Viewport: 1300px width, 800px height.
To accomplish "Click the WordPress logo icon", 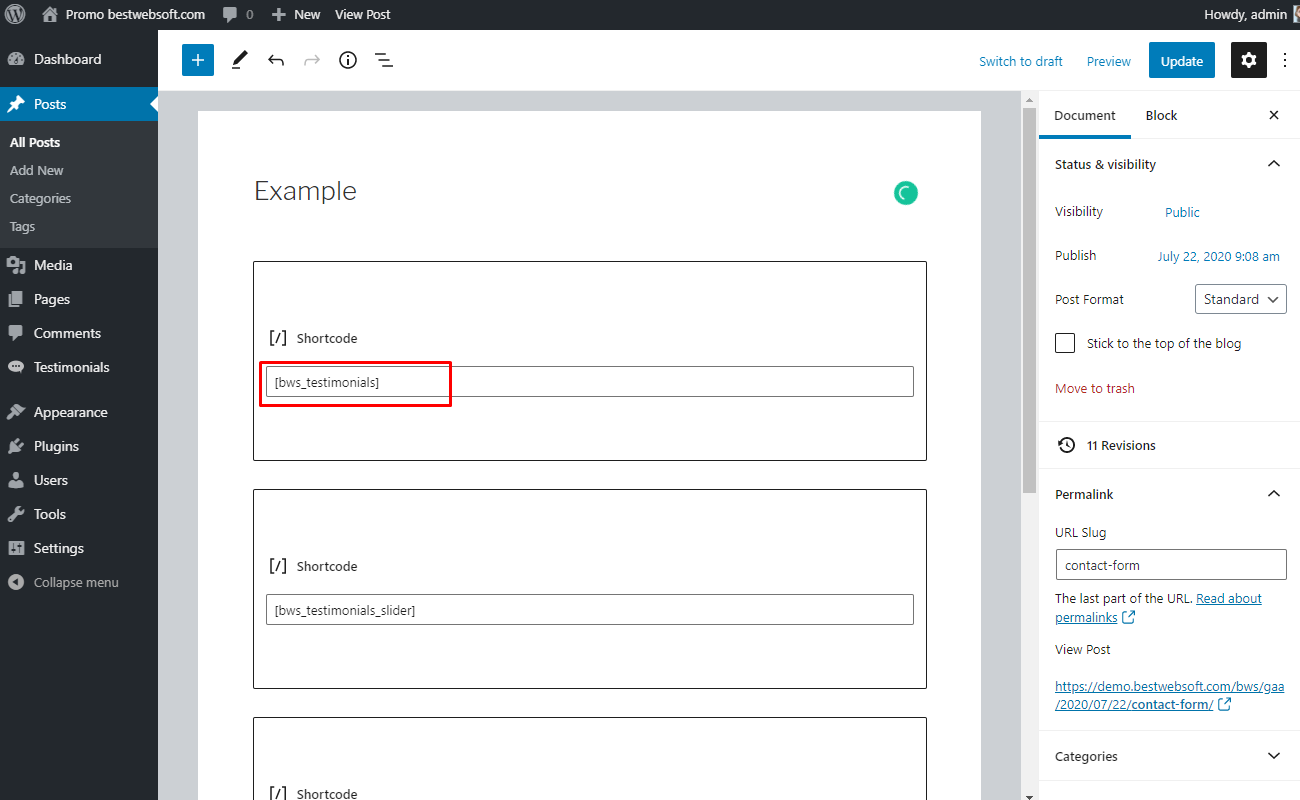I will pos(15,14).
